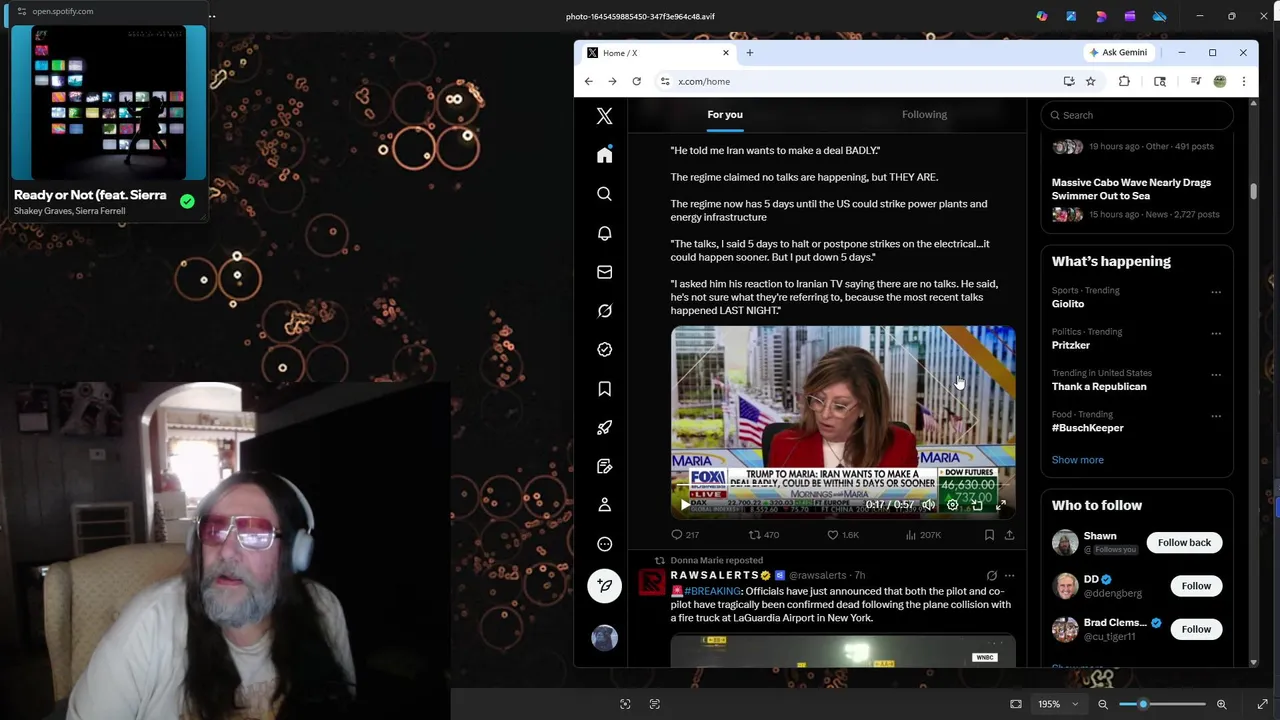Reload the x.com page
The height and width of the screenshot is (720, 1280).
coord(636,82)
